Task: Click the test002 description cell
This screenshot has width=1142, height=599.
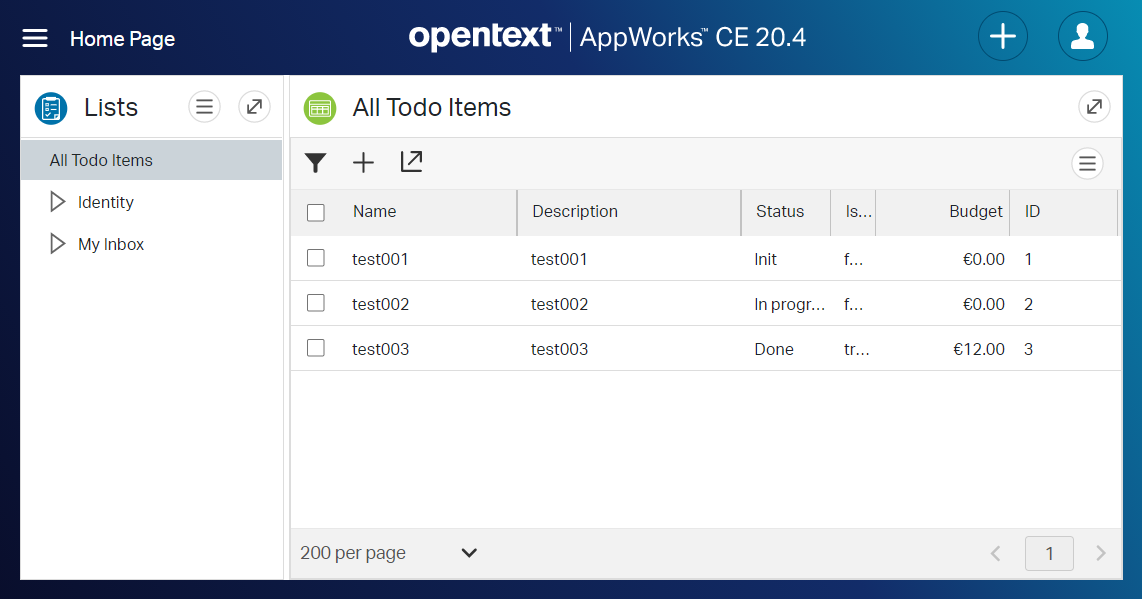Action: pyautogui.click(x=559, y=305)
